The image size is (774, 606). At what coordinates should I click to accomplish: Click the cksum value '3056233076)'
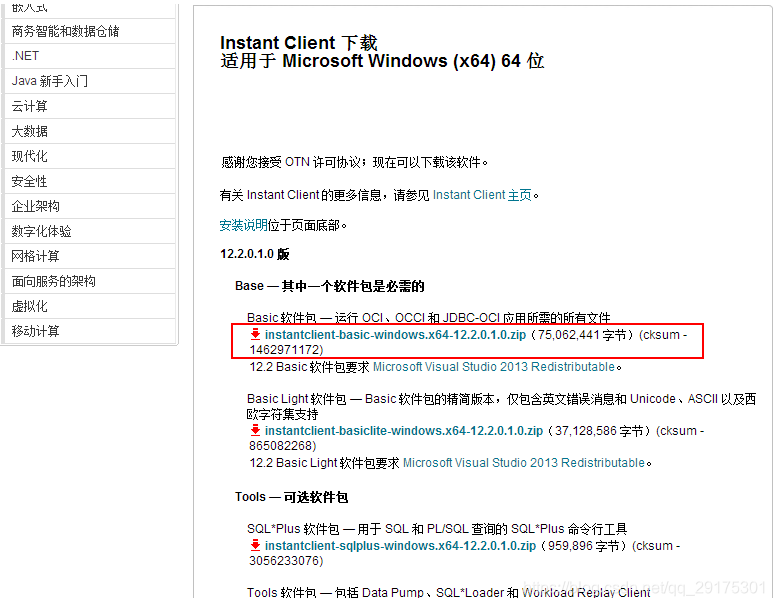coord(286,561)
